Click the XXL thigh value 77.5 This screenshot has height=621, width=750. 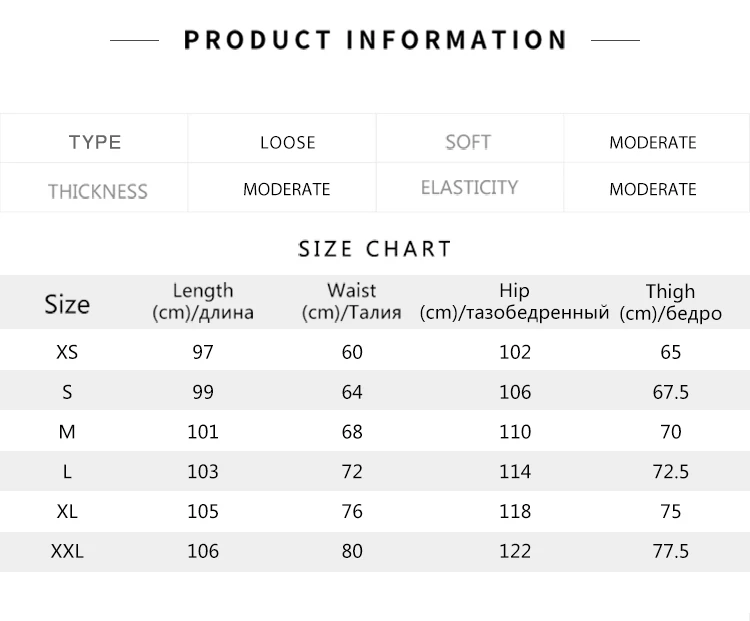pyautogui.click(x=671, y=552)
